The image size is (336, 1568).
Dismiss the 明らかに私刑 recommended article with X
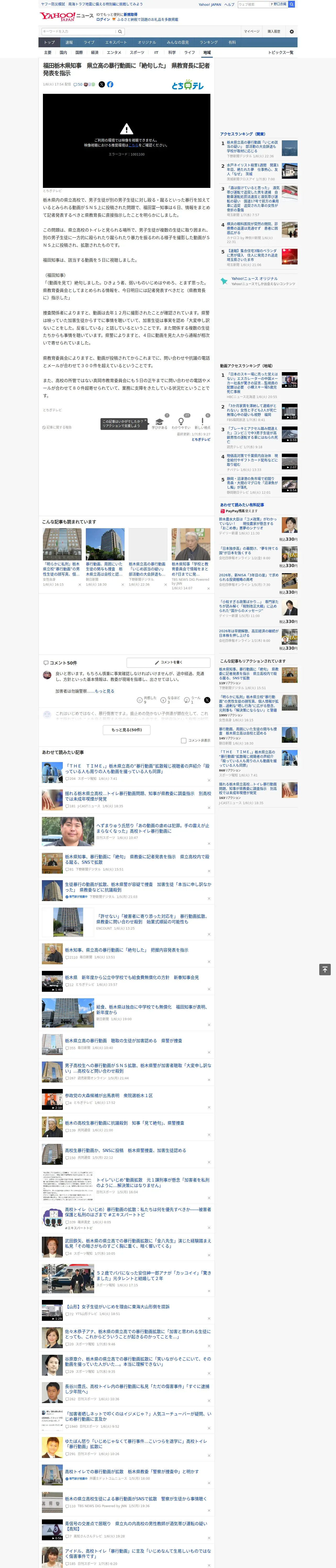[79, 584]
